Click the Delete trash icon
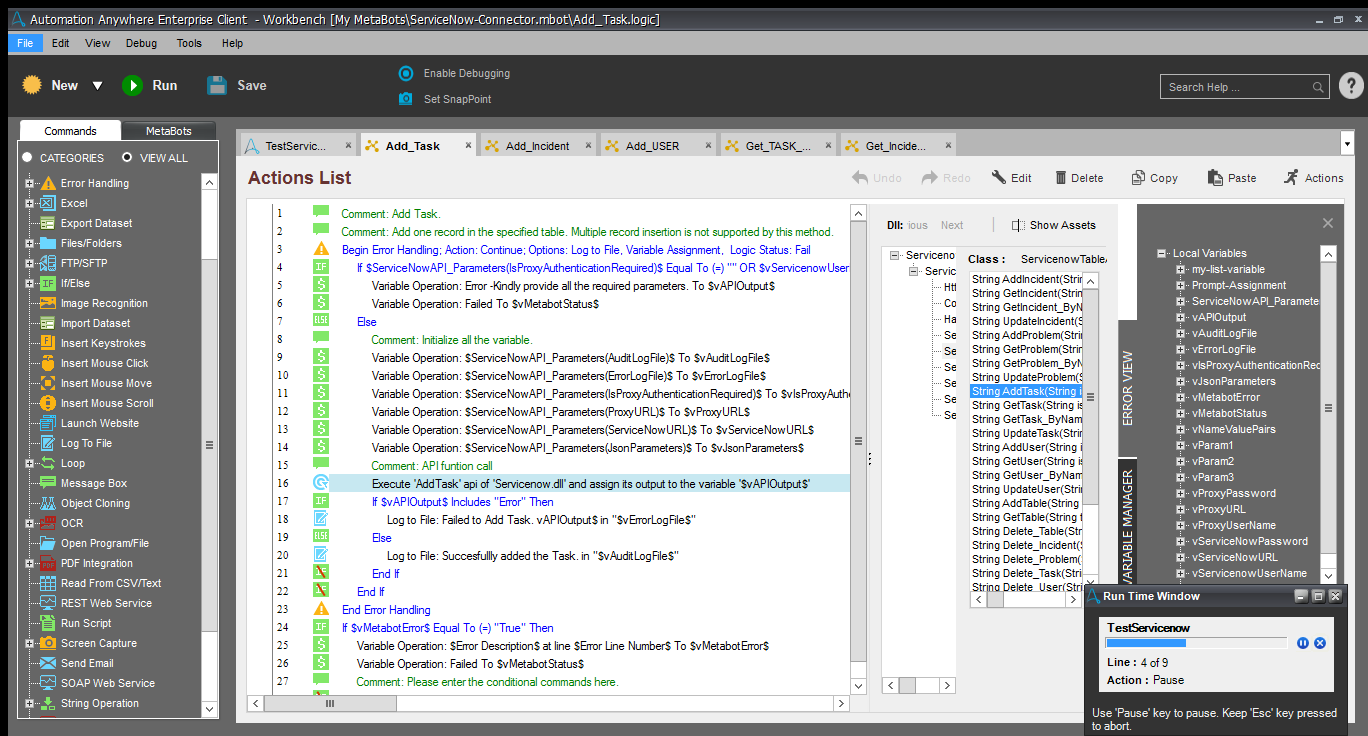Viewport: 1368px width, 736px height. click(1061, 178)
